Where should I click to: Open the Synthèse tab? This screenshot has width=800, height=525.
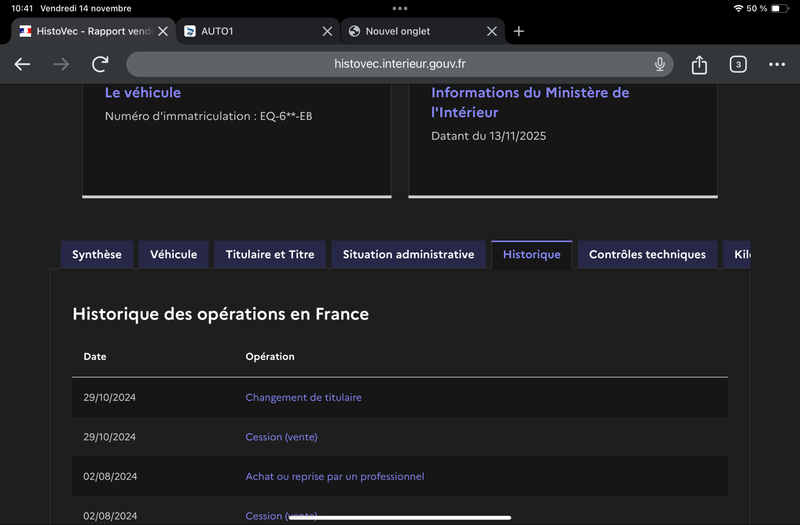[x=97, y=255]
